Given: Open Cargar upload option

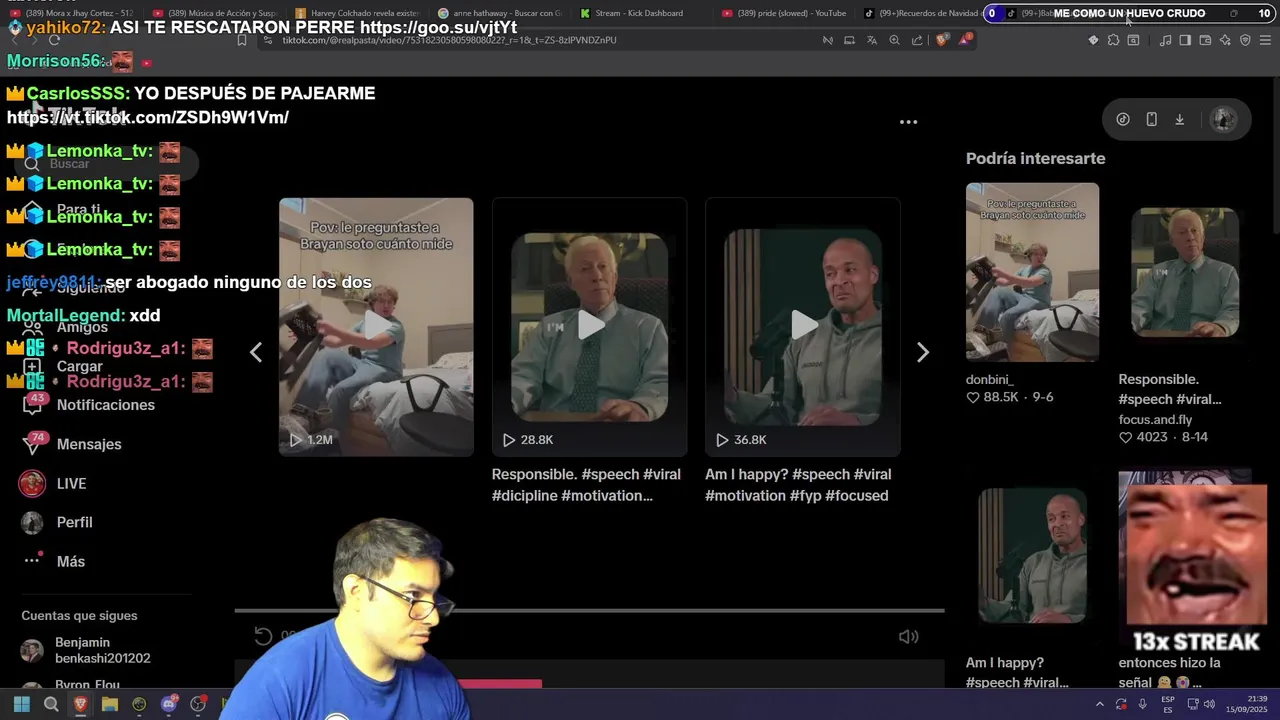Looking at the screenshot, I should tap(62, 367).
